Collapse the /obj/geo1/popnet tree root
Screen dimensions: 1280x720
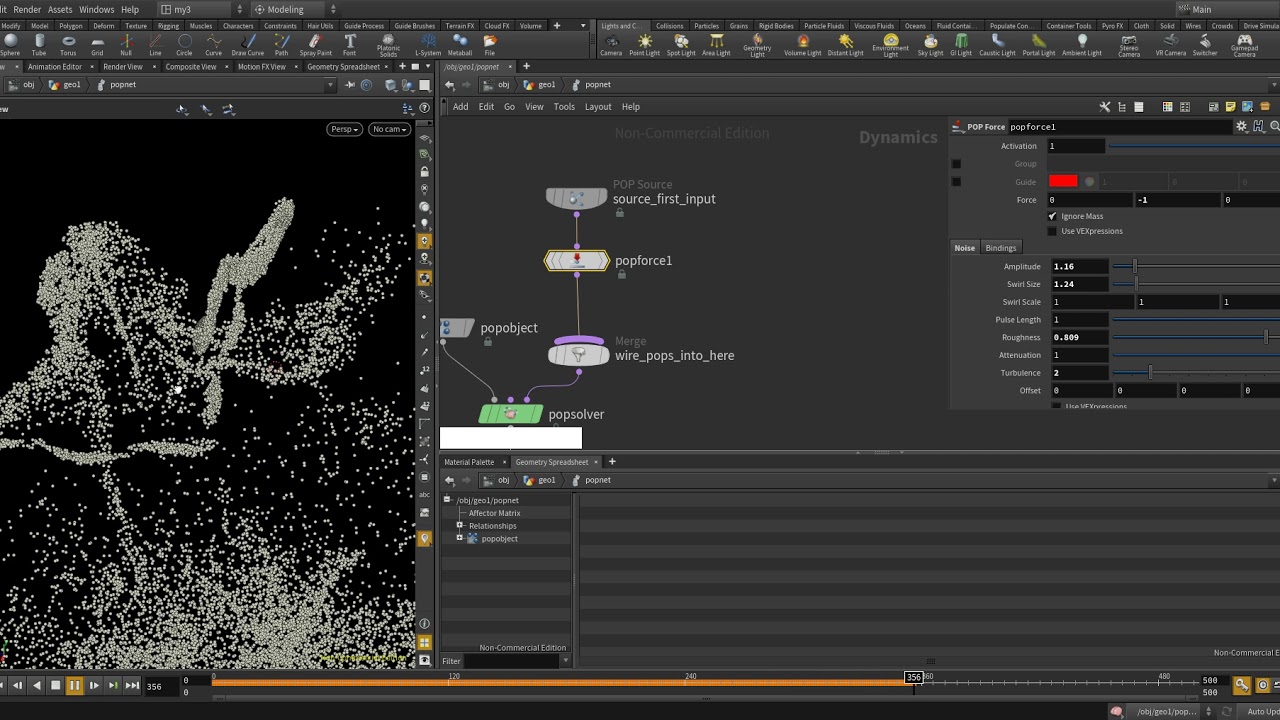click(x=447, y=500)
